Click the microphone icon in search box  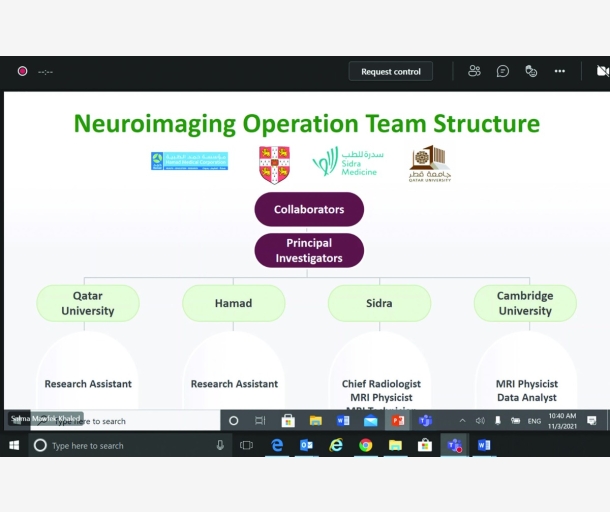coord(220,445)
